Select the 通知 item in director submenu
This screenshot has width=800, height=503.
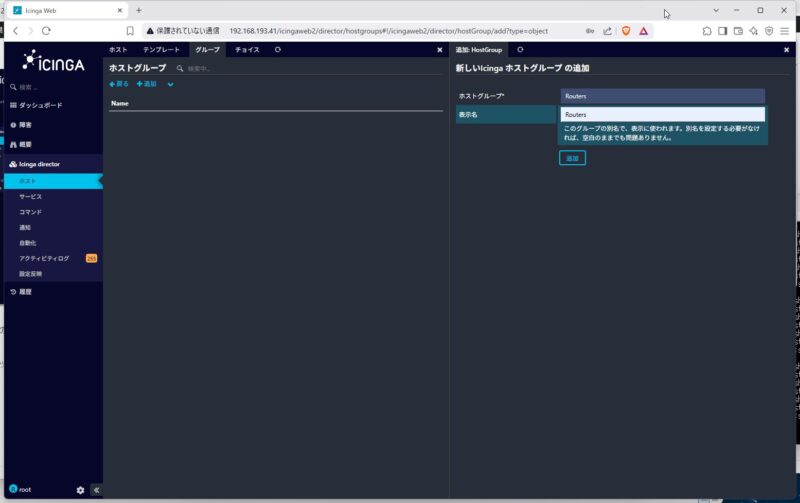click(x=25, y=228)
